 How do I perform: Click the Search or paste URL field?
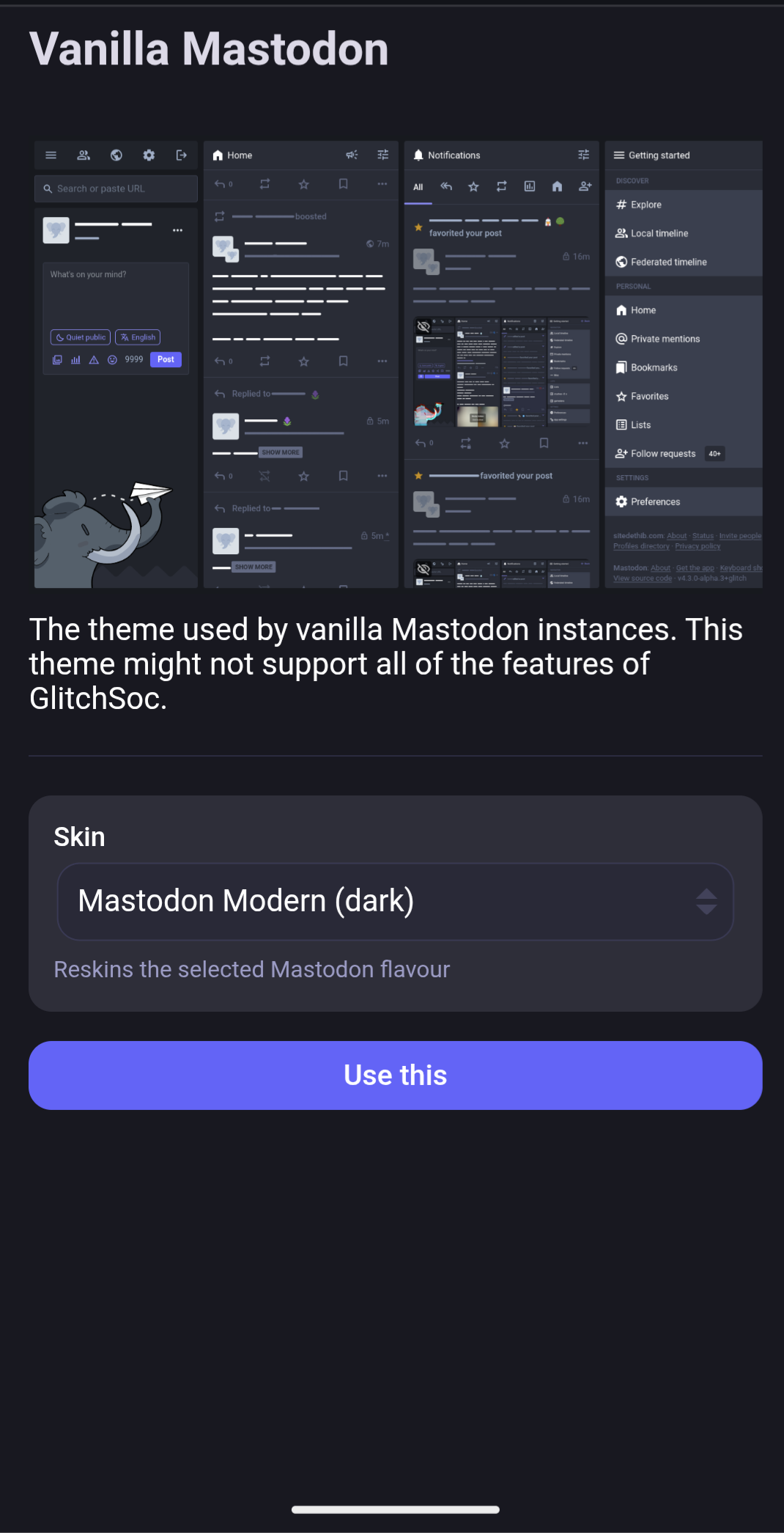[116, 188]
